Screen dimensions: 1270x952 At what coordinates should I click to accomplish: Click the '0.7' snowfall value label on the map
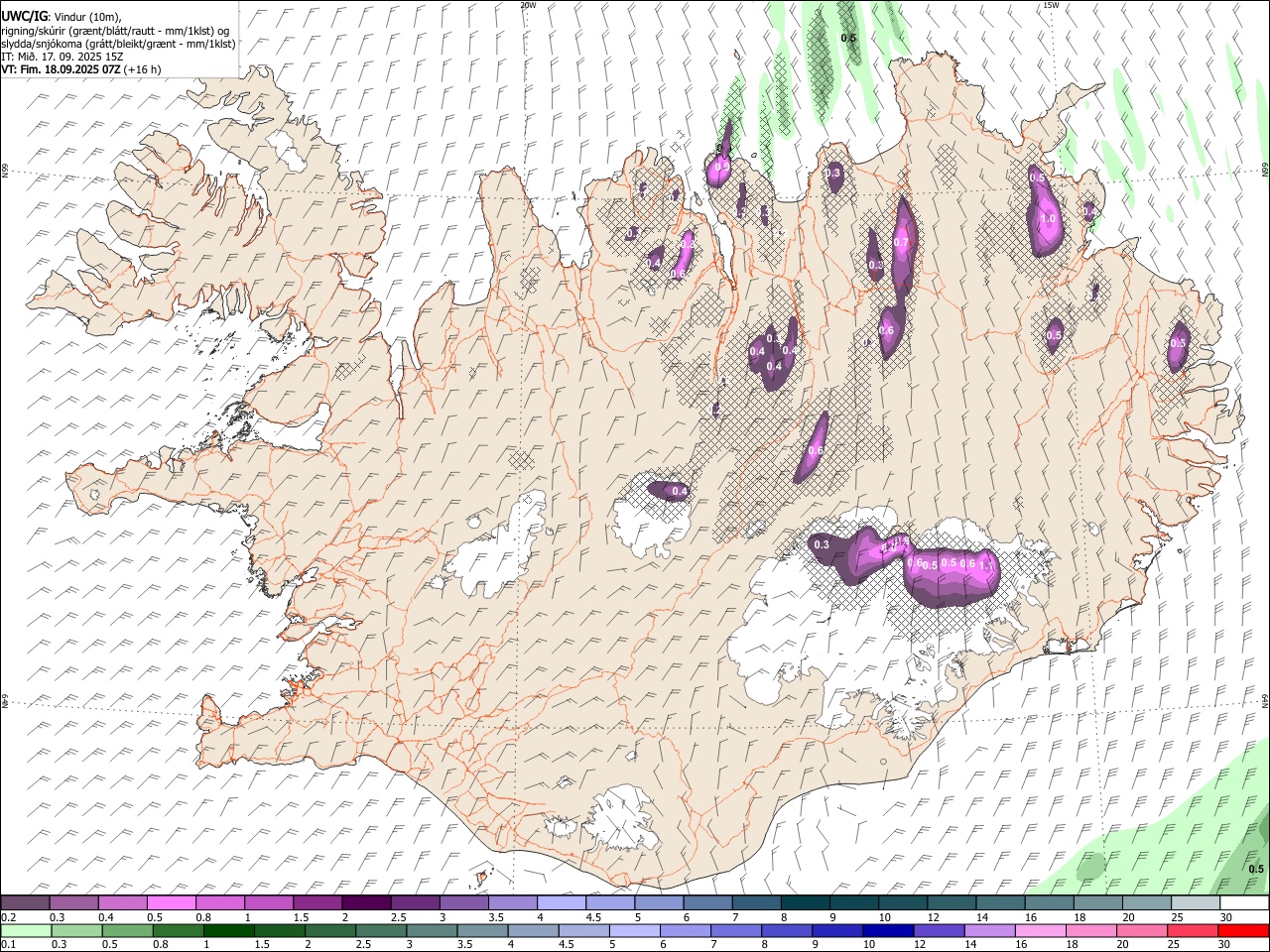tap(901, 242)
